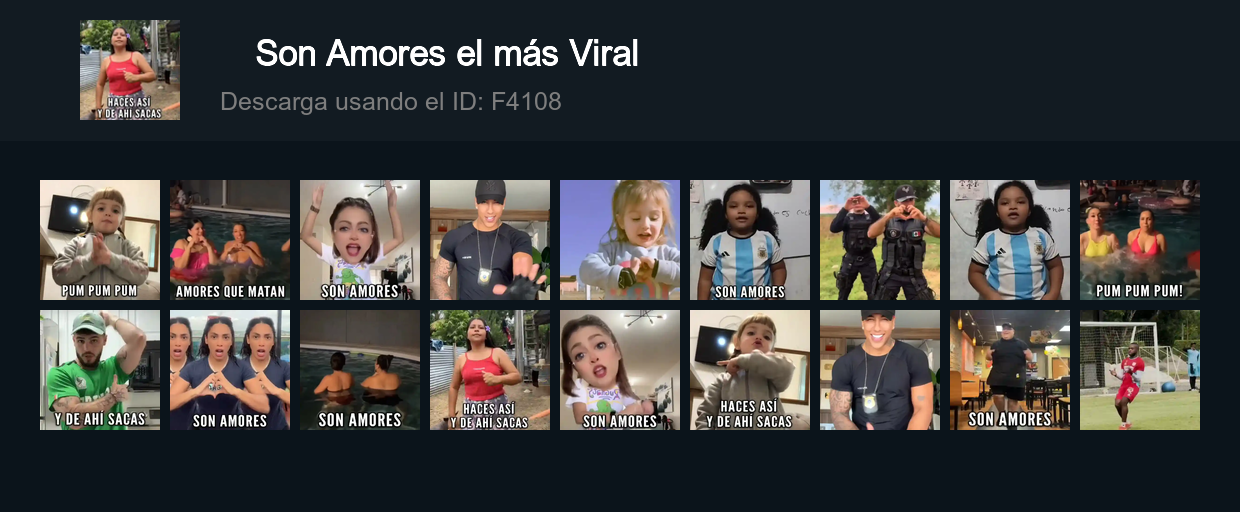
Task: Click the download ID F4108 text
Action: pyautogui.click(x=391, y=101)
